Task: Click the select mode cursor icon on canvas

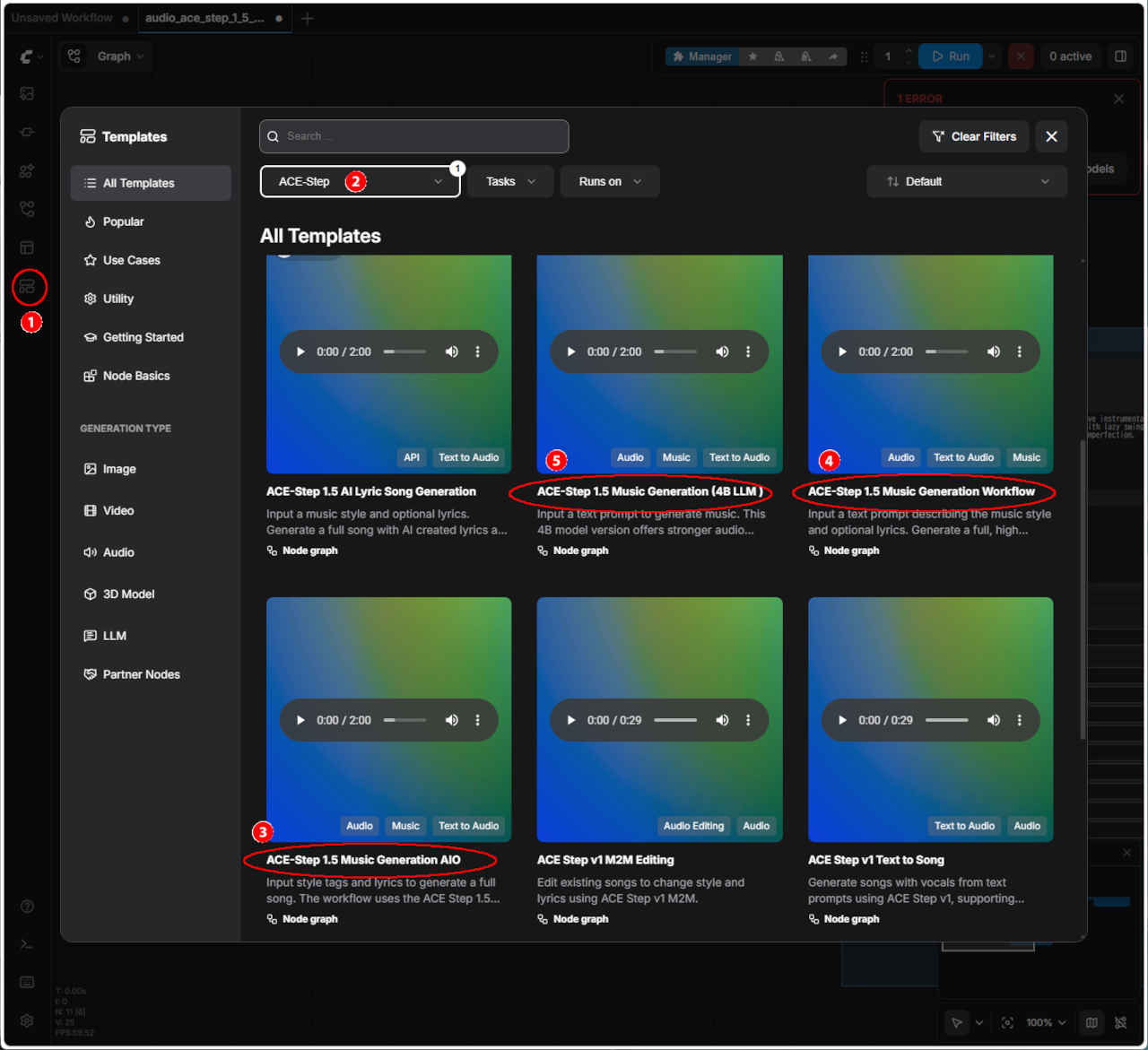Action: [x=957, y=1022]
